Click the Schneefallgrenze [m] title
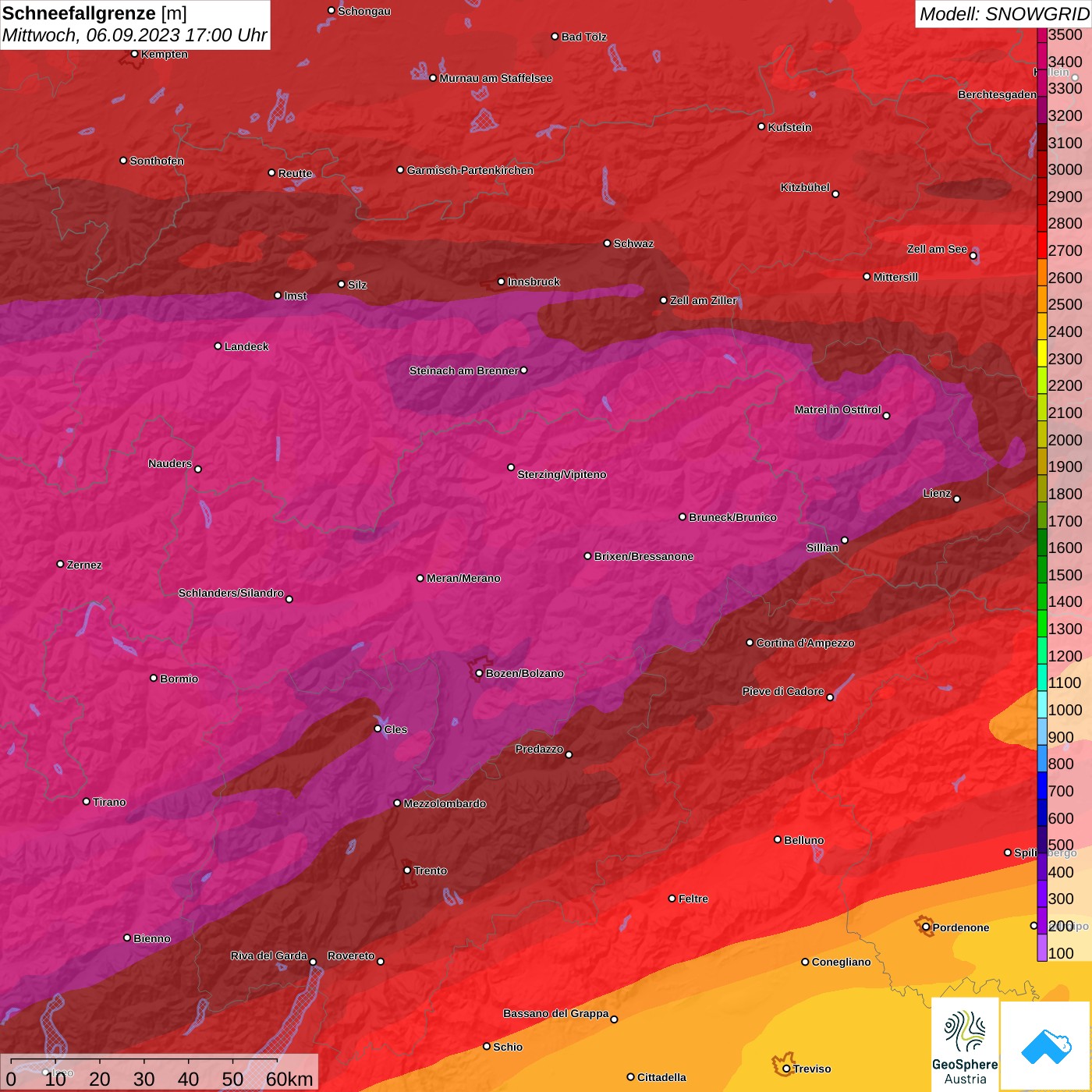1092x1092 pixels. (94, 13)
